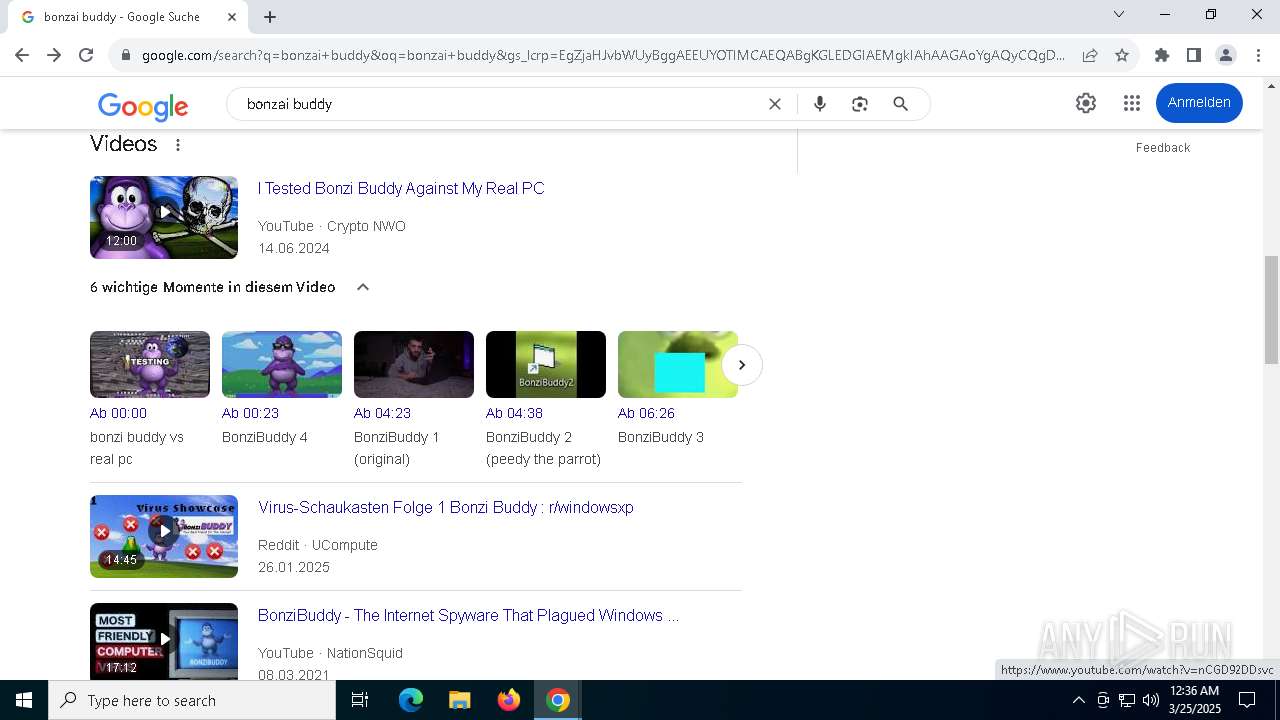Close the bonzai buddy Google Suche tab

[x=232, y=16]
